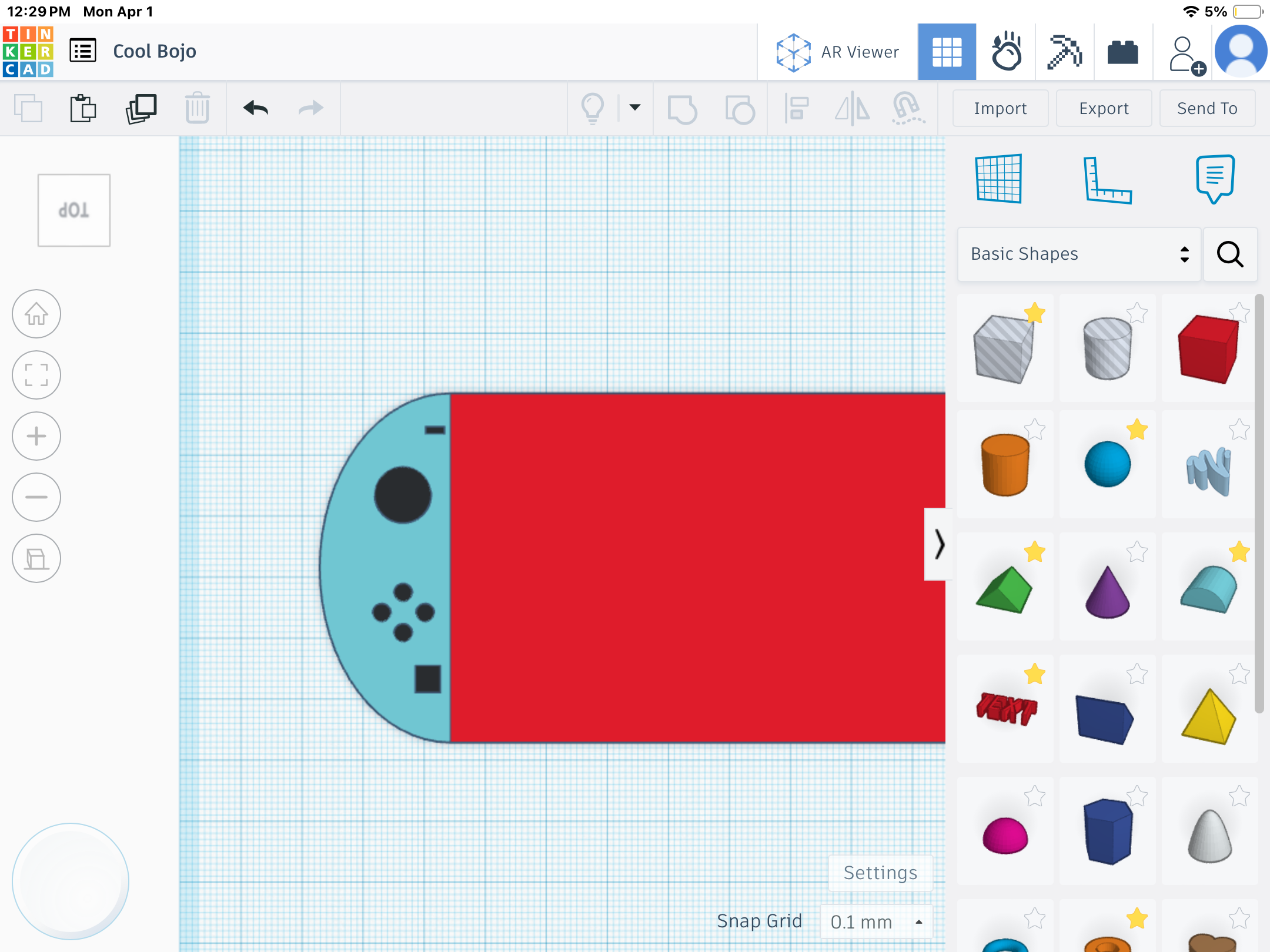Select the orange Cylinder shape
This screenshot has width=1270, height=952.
click(1005, 465)
